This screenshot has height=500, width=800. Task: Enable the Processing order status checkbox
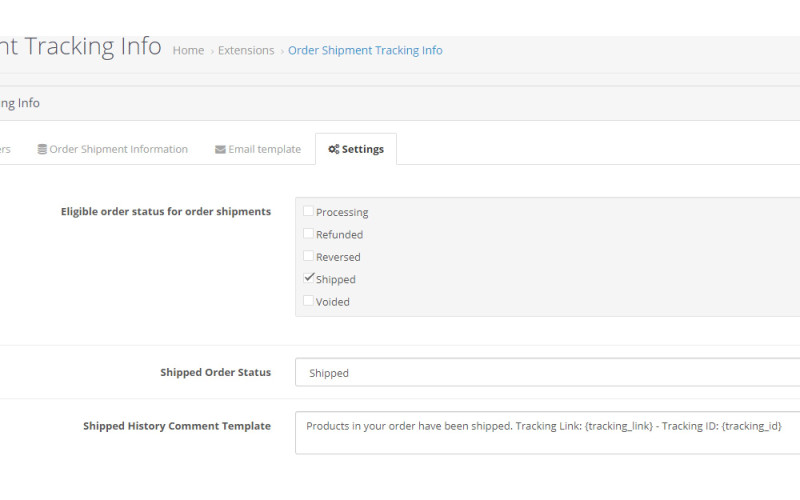pyautogui.click(x=308, y=211)
